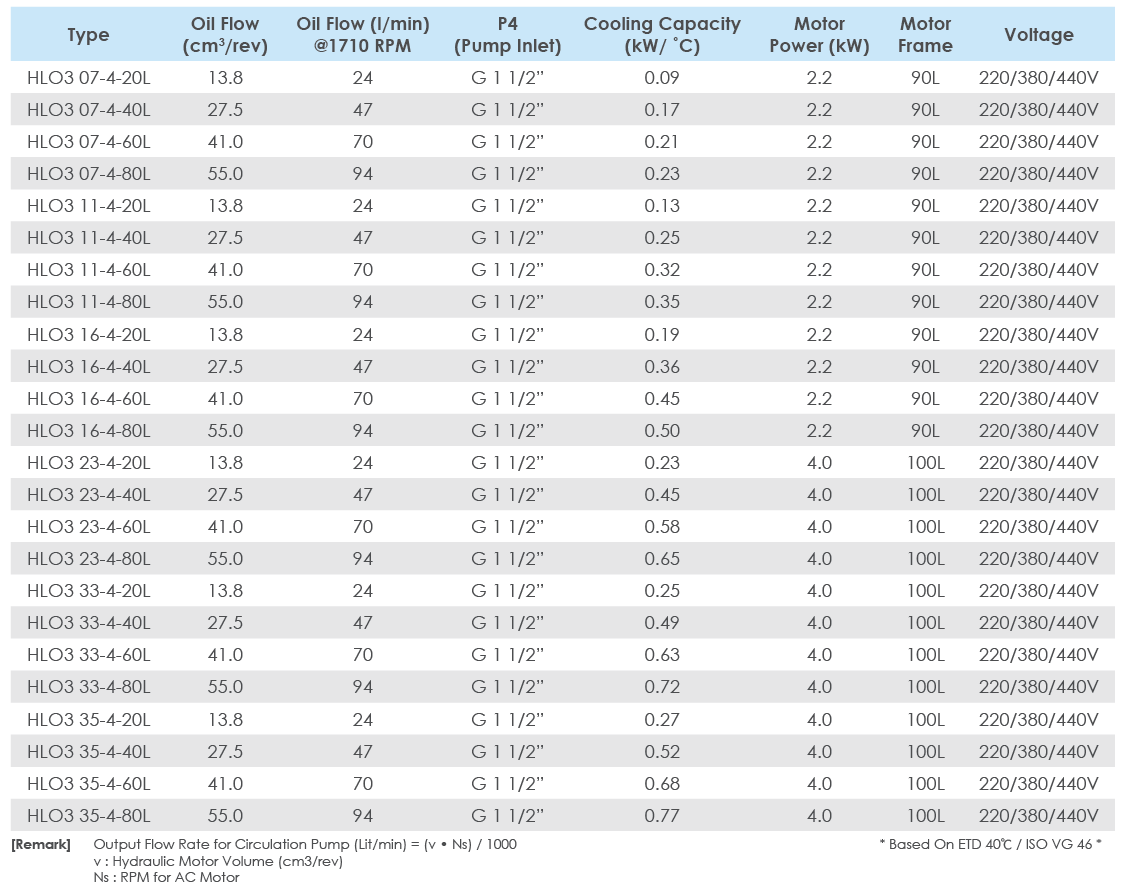Select the 0.77 cooling capacity cell
Viewport: 1128px width, 896px height.
662,816
